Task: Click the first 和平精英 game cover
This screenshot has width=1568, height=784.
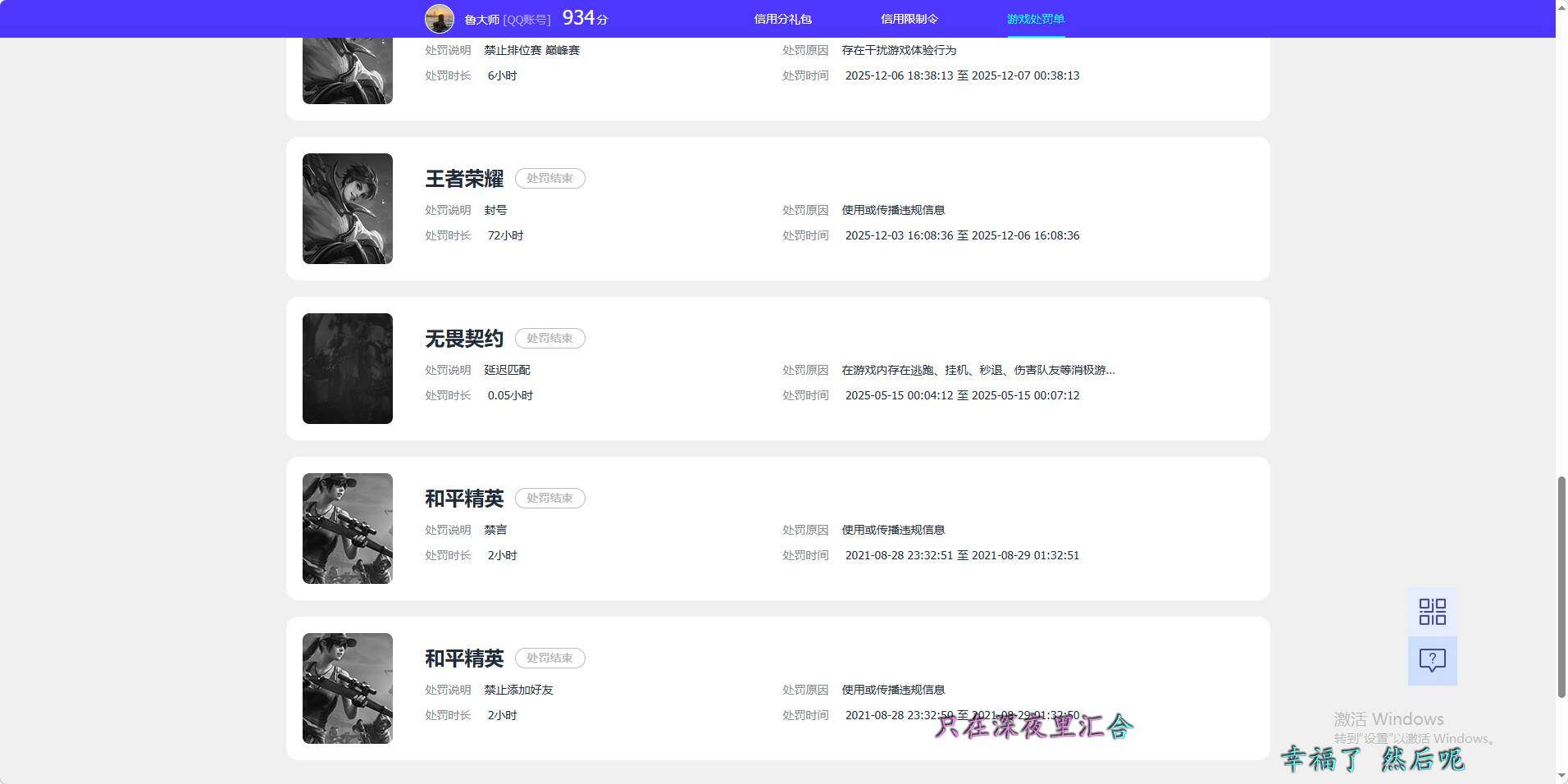Action: pos(347,528)
